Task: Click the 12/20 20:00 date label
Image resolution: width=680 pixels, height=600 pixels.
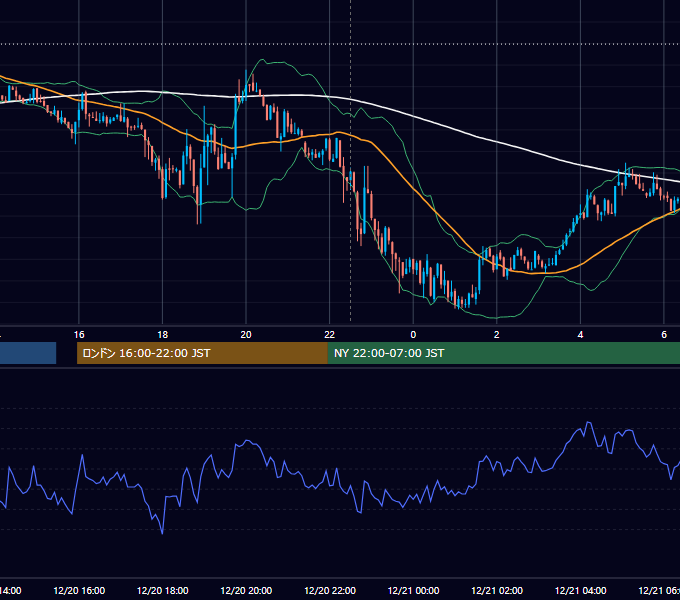Action: pyautogui.click(x=246, y=590)
